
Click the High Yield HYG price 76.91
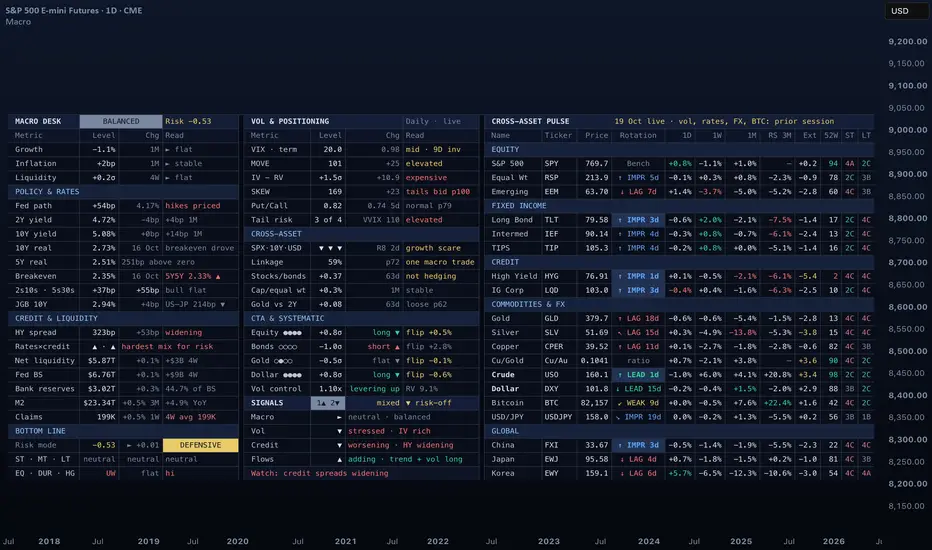(x=597, y=276)
